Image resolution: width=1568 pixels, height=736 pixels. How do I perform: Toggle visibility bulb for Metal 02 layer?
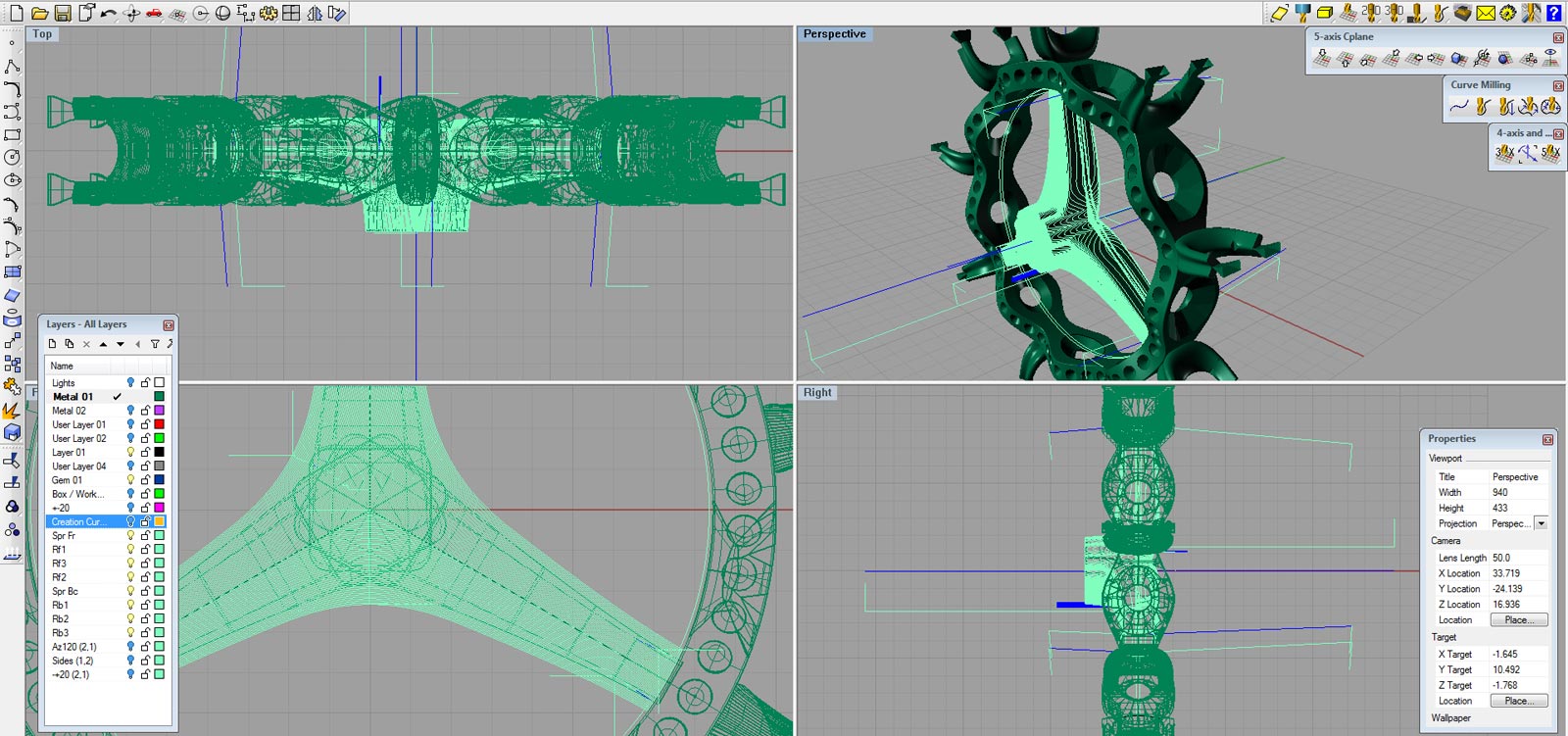click(x=130, y=411)
